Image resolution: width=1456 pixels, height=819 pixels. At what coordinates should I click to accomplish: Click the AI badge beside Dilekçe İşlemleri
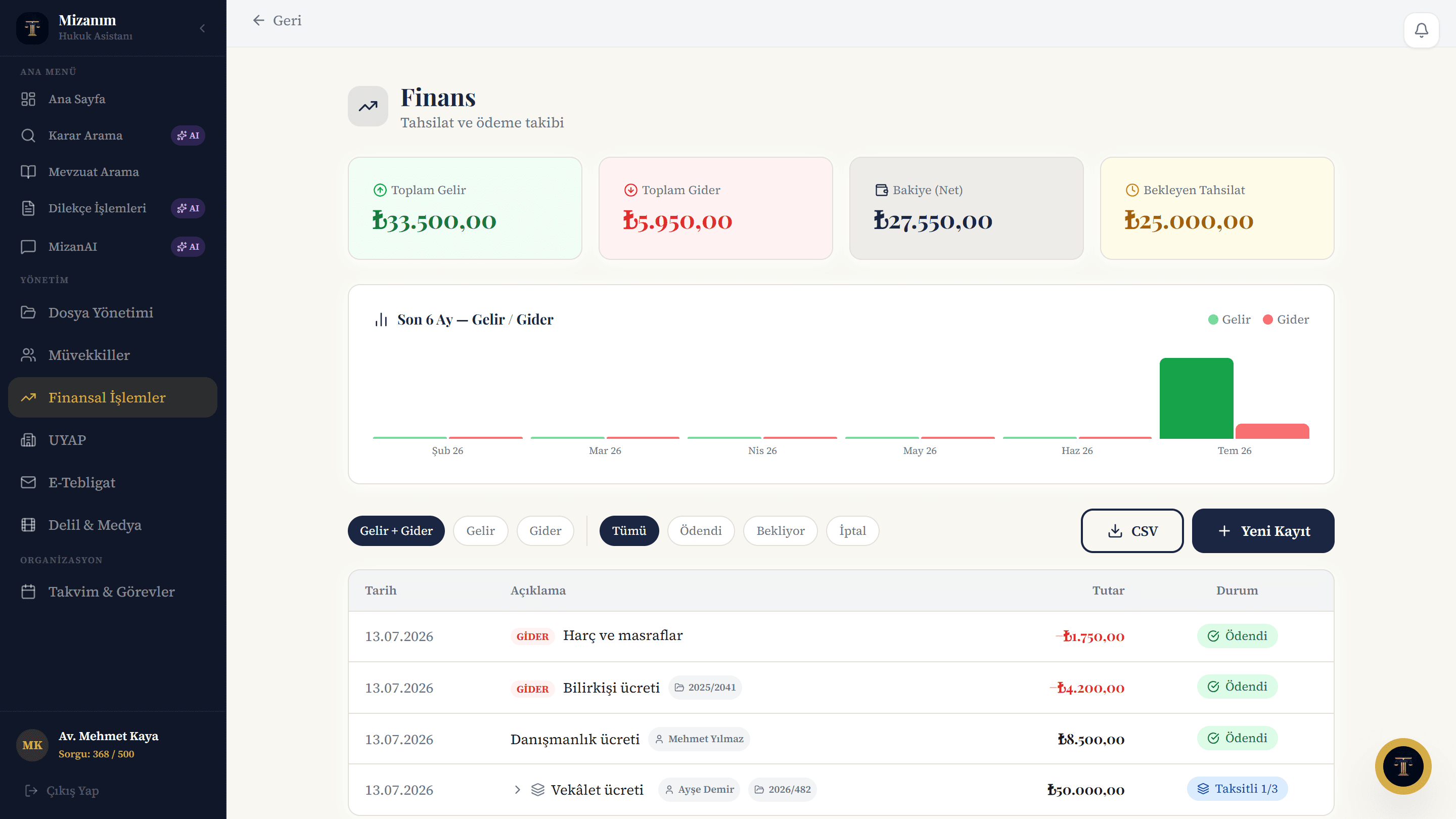pyautogui.click(x=188, y=208)
